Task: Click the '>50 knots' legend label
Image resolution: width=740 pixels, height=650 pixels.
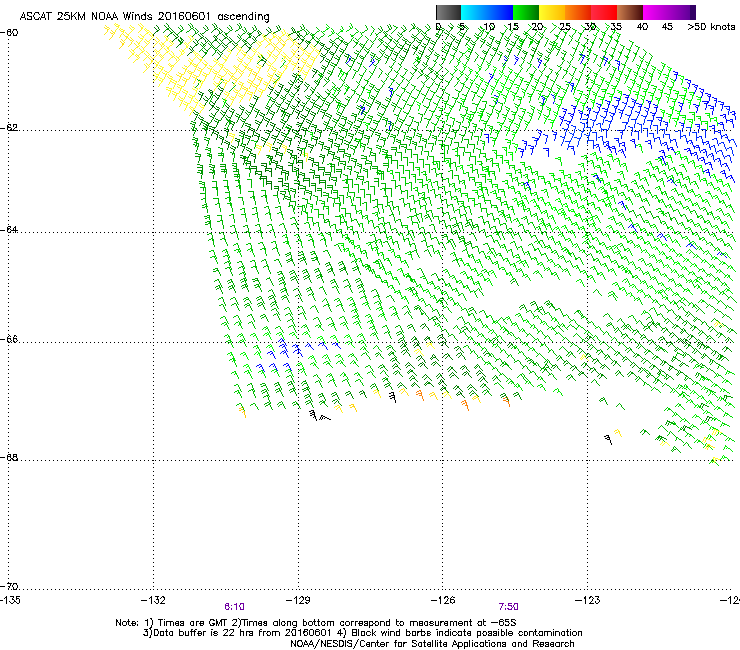Action: [x=711, y=27]
